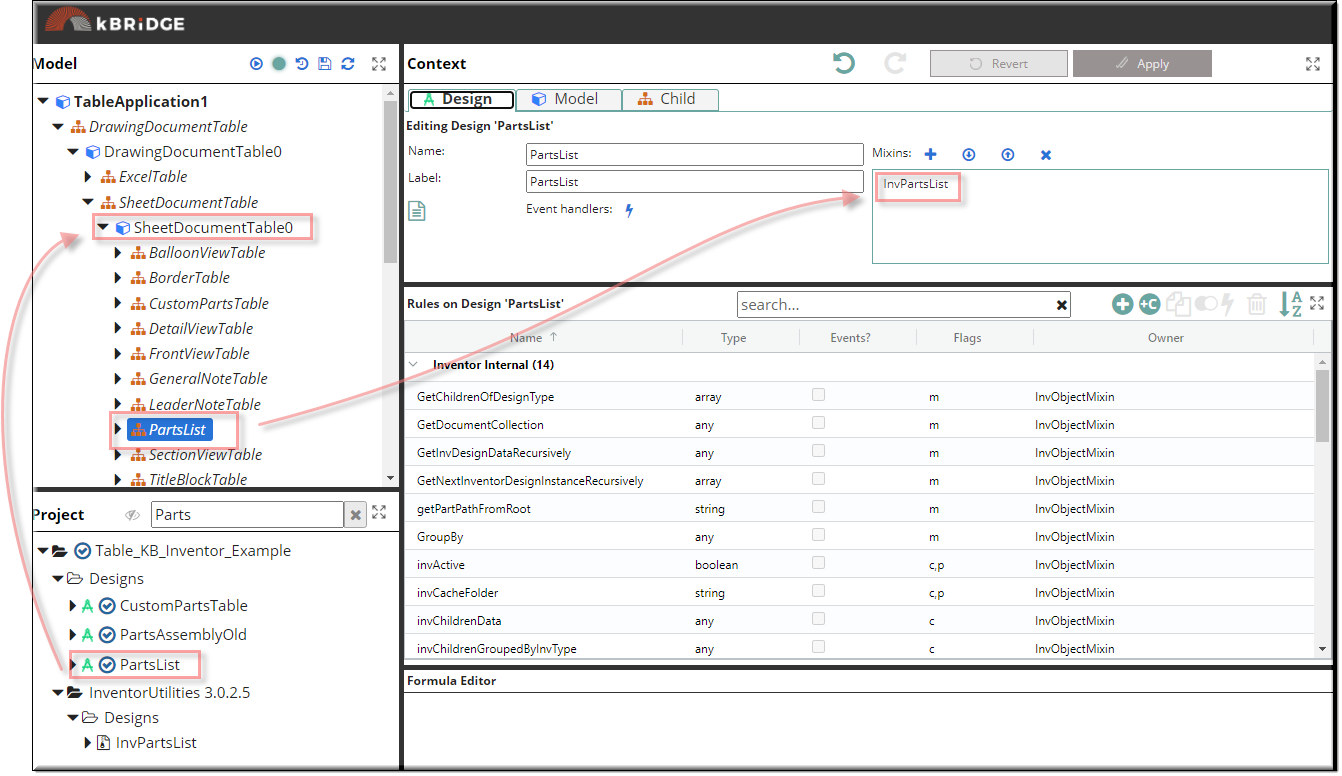The width and height of the screenshot is (1342, 776).
Task: Click the save disk icon in Model header
Action: [x=324, y=64]
